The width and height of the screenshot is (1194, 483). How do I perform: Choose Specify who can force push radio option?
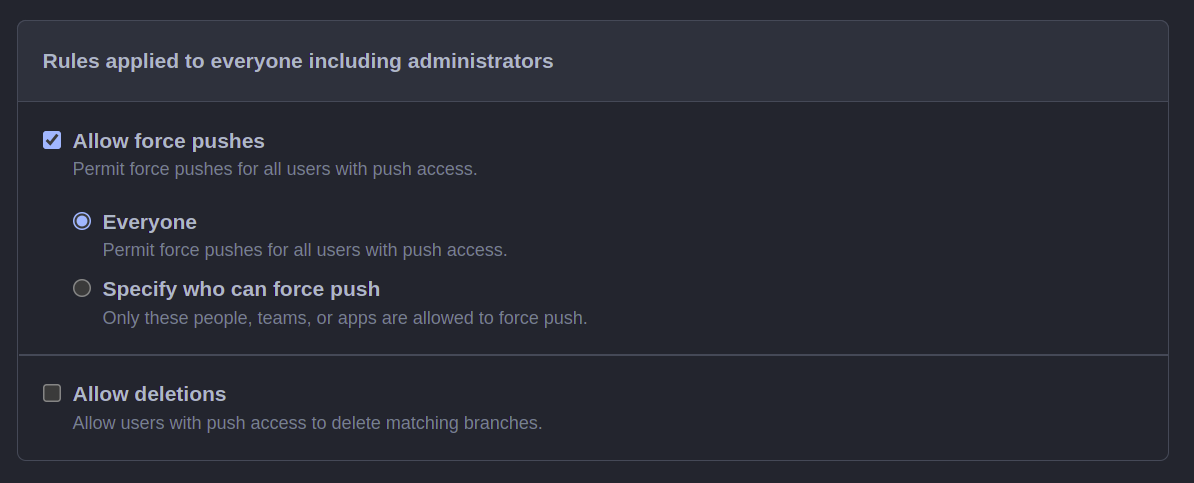tap(81, 288)
